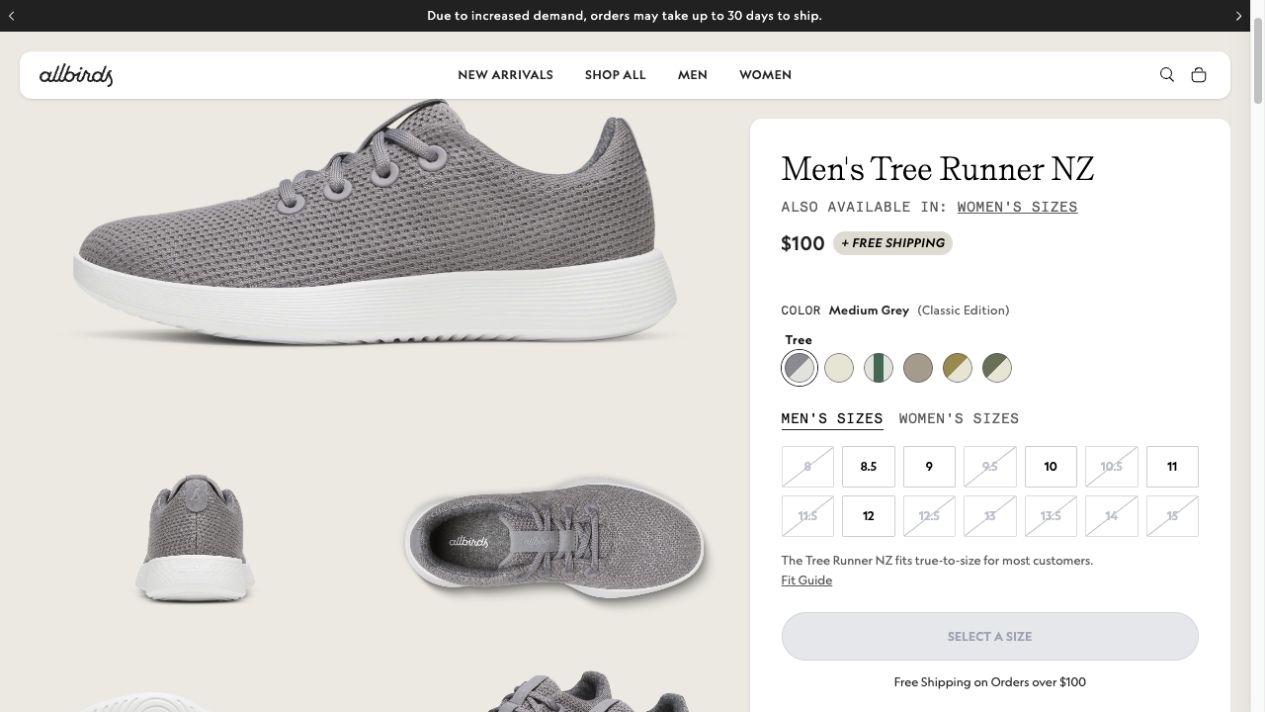Viewport: 1265px width, 712px height.
Task: Click the Men's Tree Runner NZ title
Action: pos(937,169)
